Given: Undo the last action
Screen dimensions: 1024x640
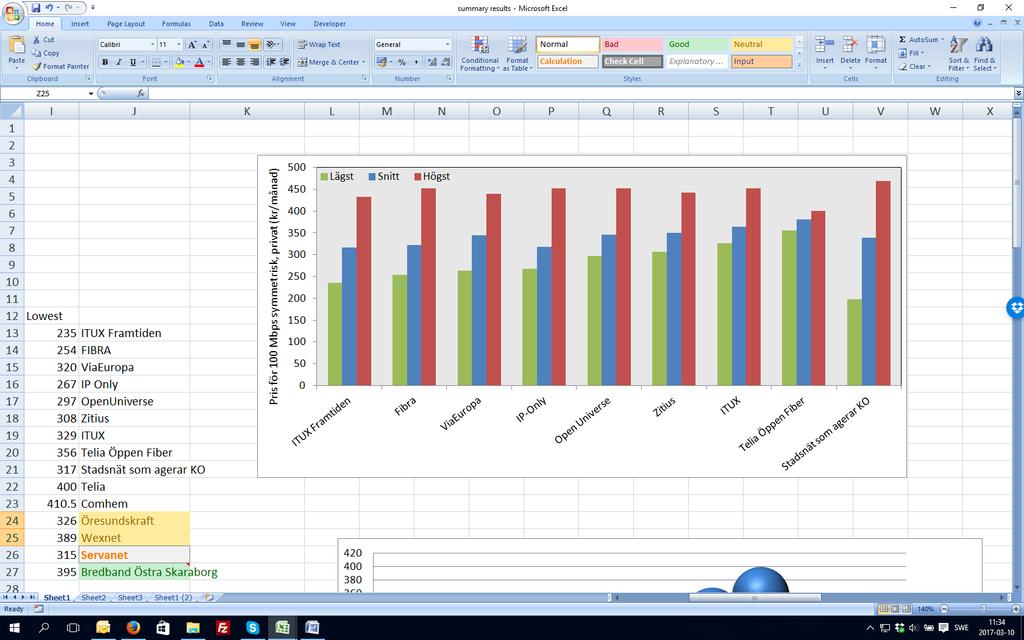Looking at the screenshot, I should tap(49, 8).
